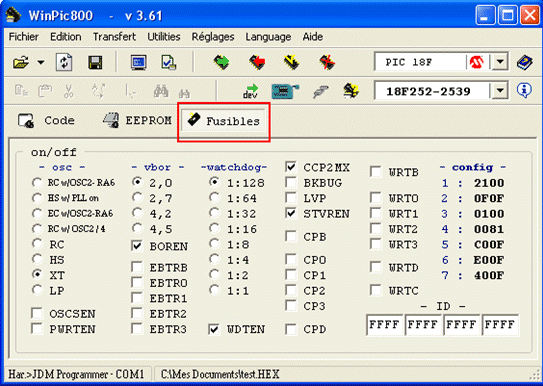The width and height of the screenshot is (543, 386).
Task: Toggle the WDTEN checkbox
Action: [214, 329]
